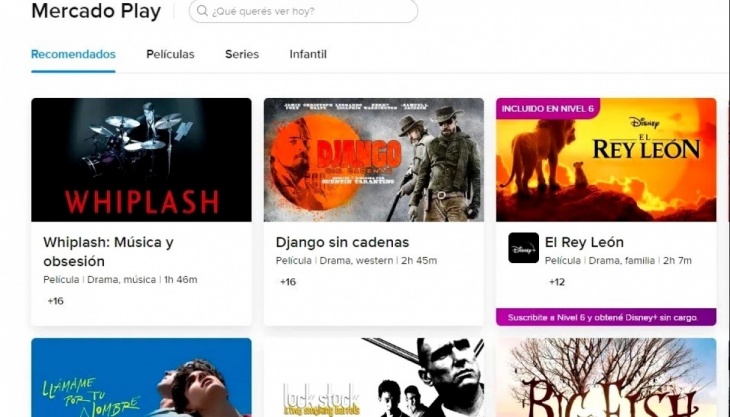Image resolution: width=730 pixels, height=417 pixels.
Task: Click Django's 'Drama, western | 2h 45m' info
Action: tap(378, 261)
